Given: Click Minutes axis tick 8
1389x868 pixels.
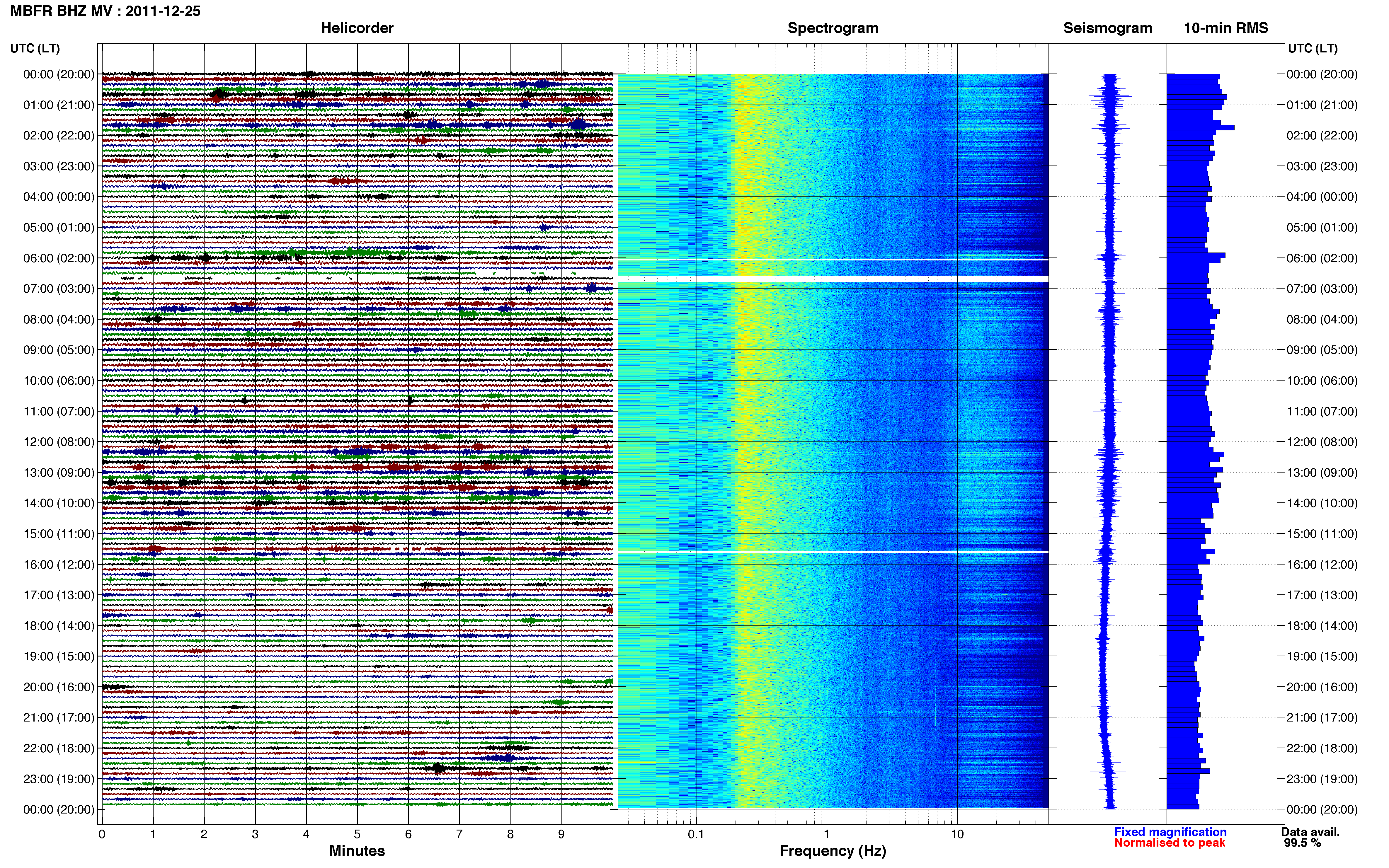Looking at the screenshot, I should (510, 835).
